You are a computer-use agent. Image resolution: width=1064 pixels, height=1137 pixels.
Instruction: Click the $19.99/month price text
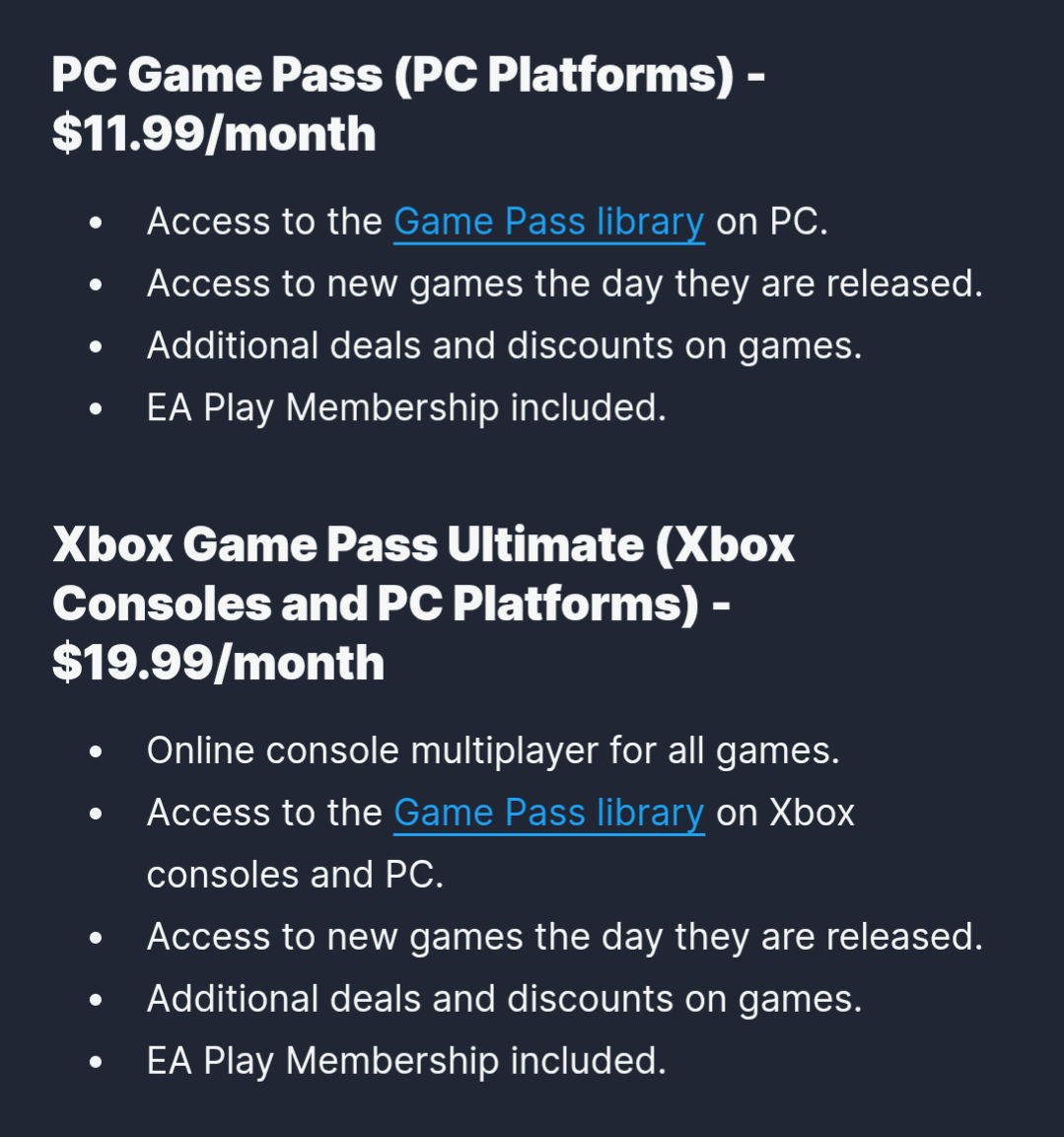click(x=218, y=663)
